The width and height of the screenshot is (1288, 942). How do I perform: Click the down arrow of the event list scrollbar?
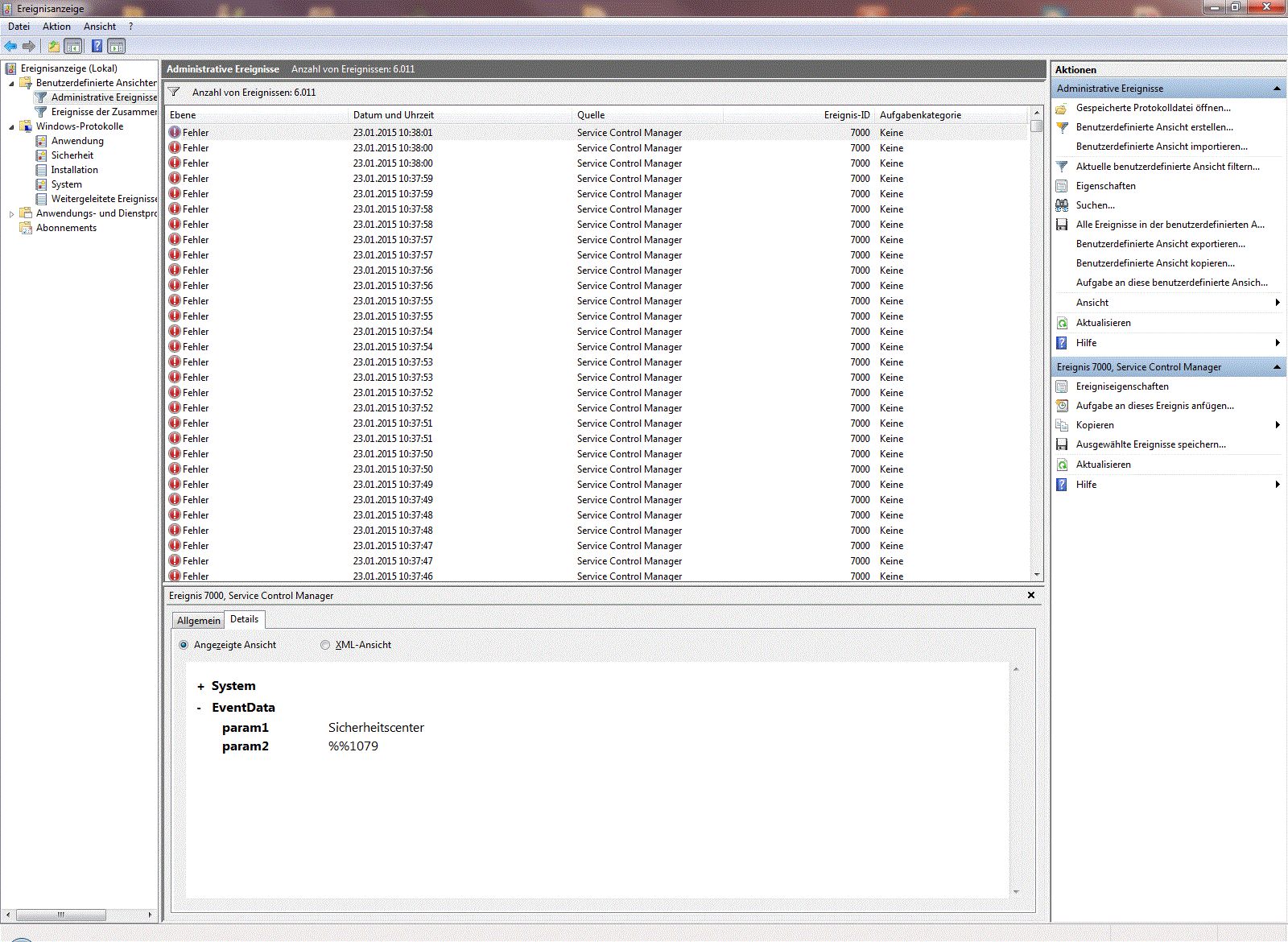click(1037, 575)
